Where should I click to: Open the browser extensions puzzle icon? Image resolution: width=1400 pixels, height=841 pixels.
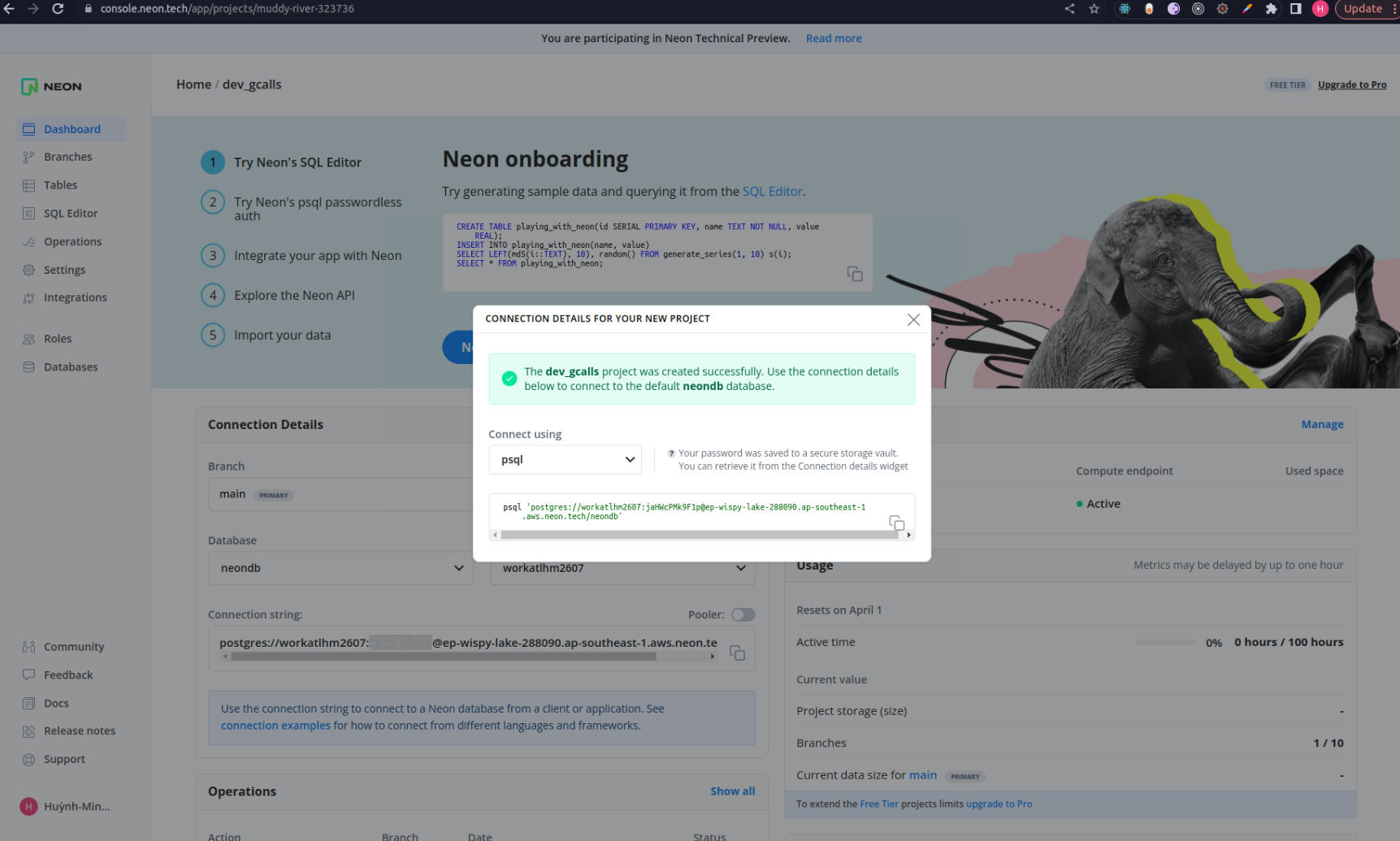[x=1271, y=9]
